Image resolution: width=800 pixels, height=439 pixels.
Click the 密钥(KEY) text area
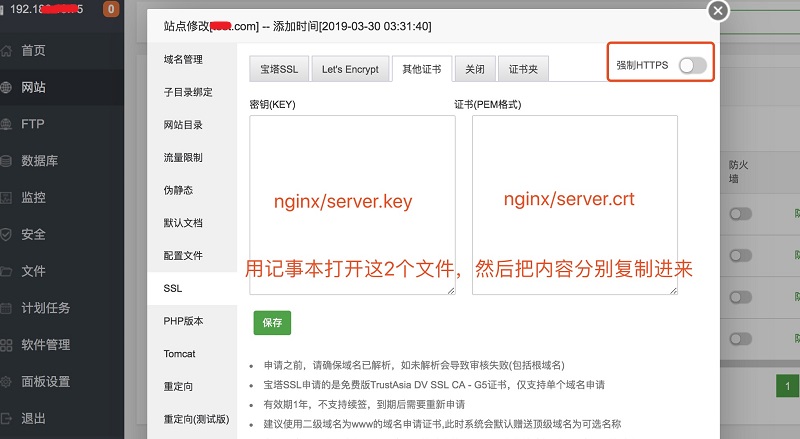(x=353, y=205)
